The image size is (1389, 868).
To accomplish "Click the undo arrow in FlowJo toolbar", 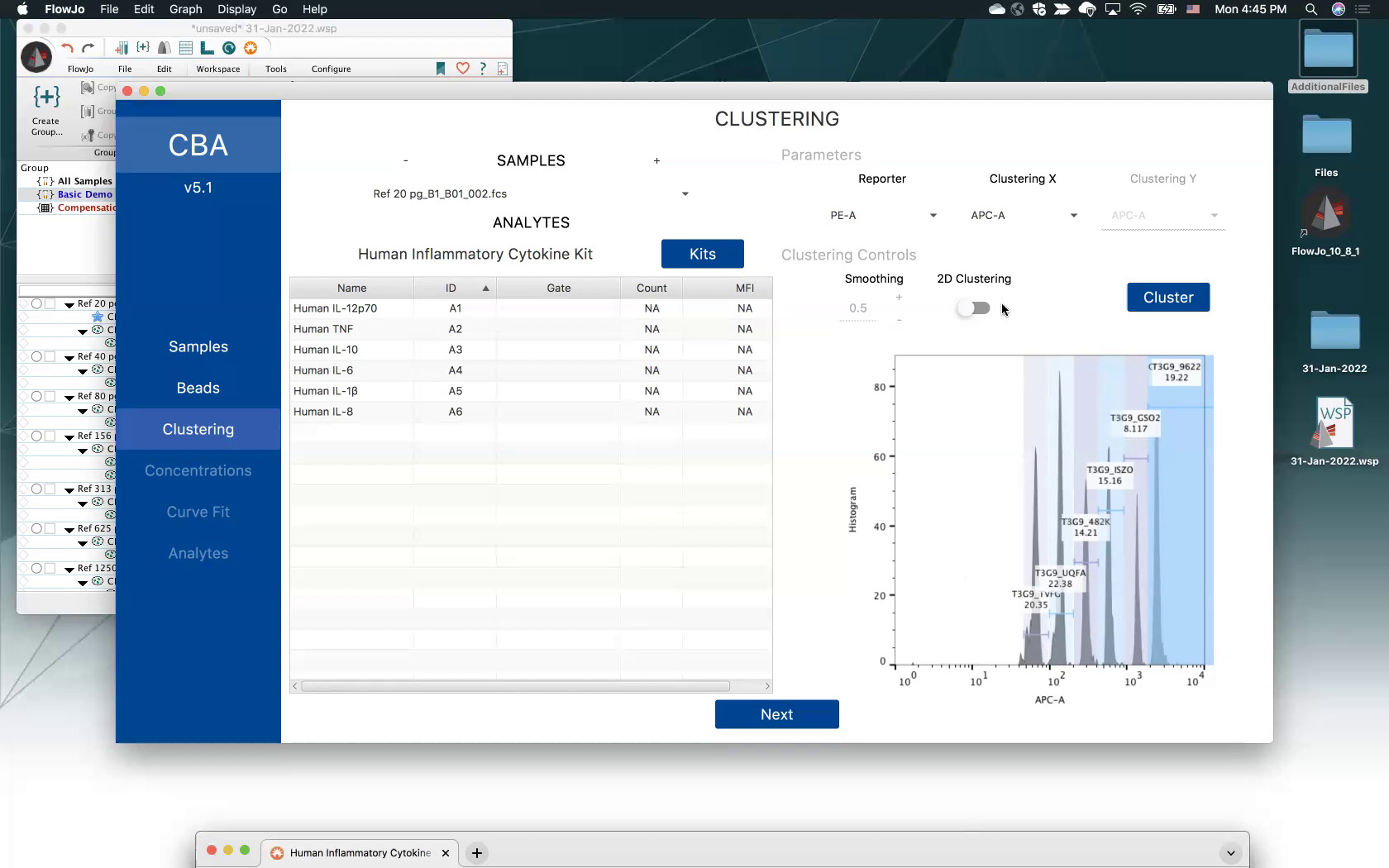I will click(x=67, y=48).
